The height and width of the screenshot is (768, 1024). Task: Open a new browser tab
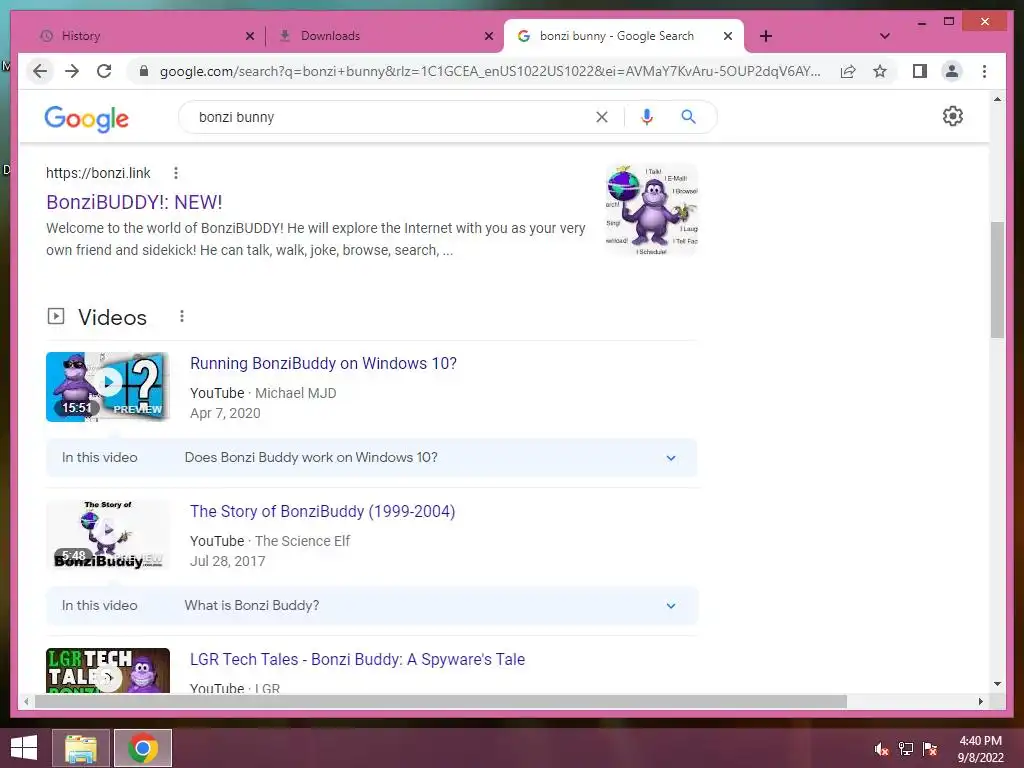pos(766,36)
